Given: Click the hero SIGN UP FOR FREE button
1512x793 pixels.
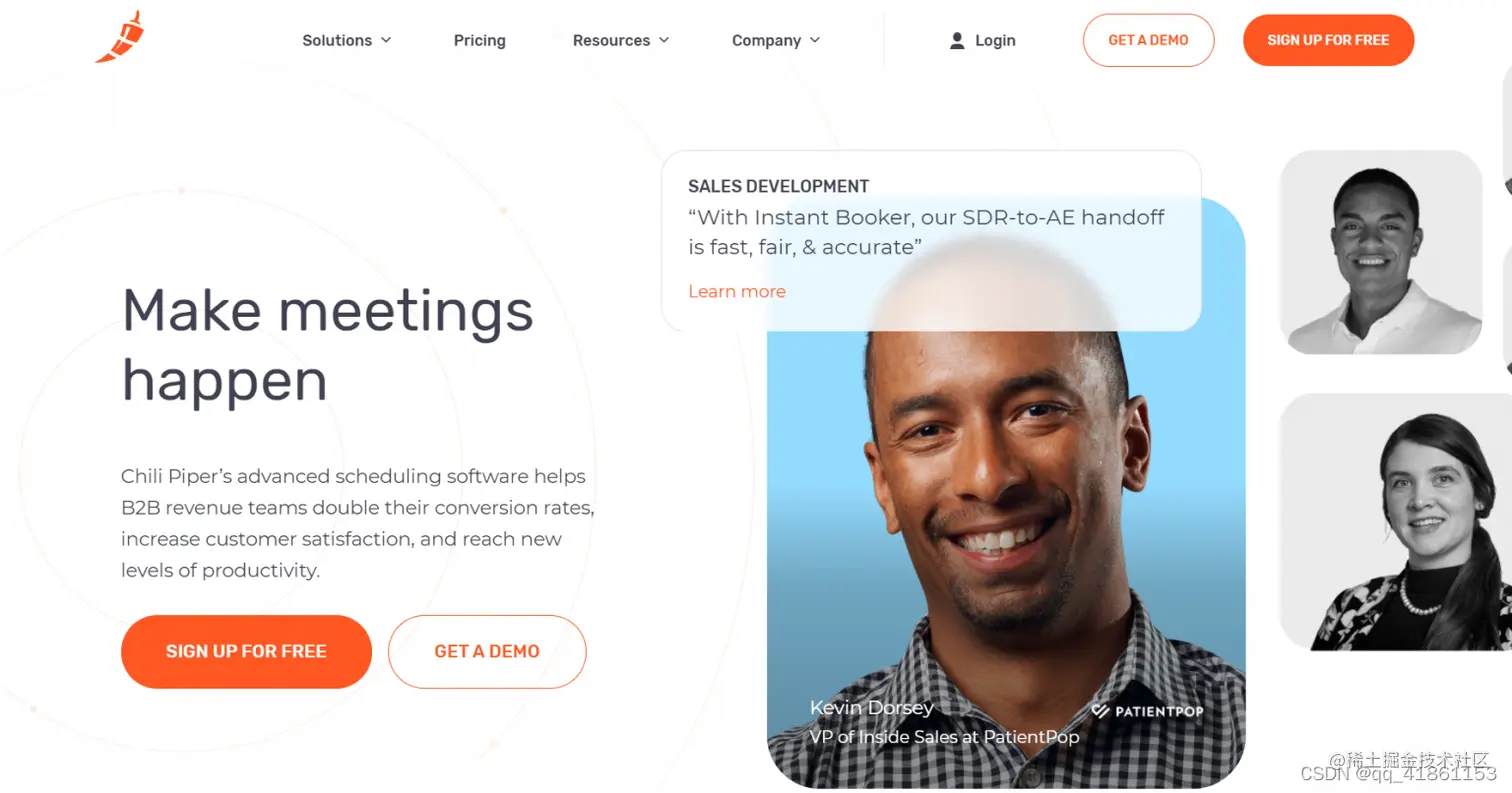Looking at the screenshot, I should click(x=246, y=651).
